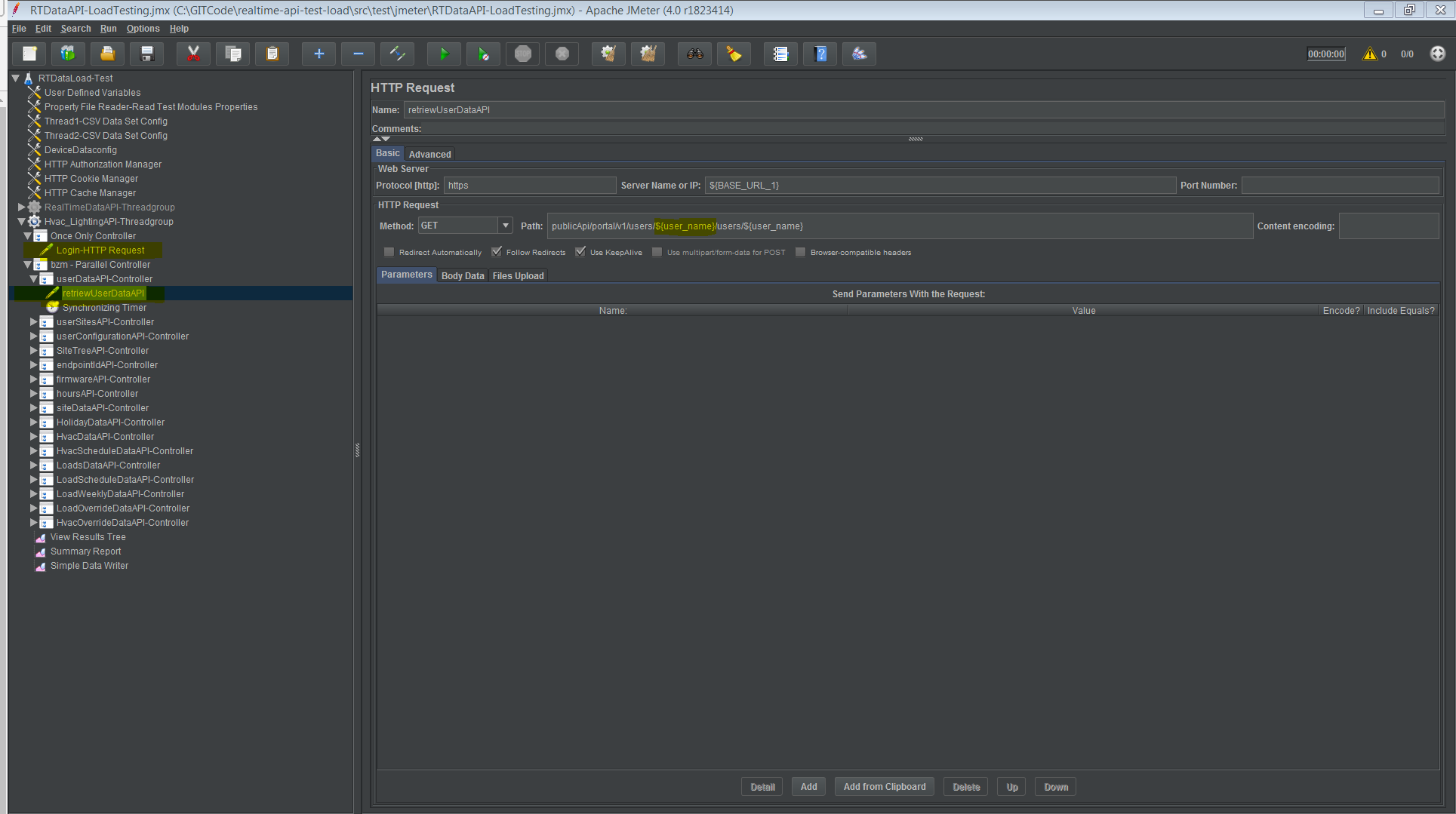The width and height of the screenshot is (1456, 814).
Task: Enable Browser-compatible headers checkbox
Action: pos(801,252)
